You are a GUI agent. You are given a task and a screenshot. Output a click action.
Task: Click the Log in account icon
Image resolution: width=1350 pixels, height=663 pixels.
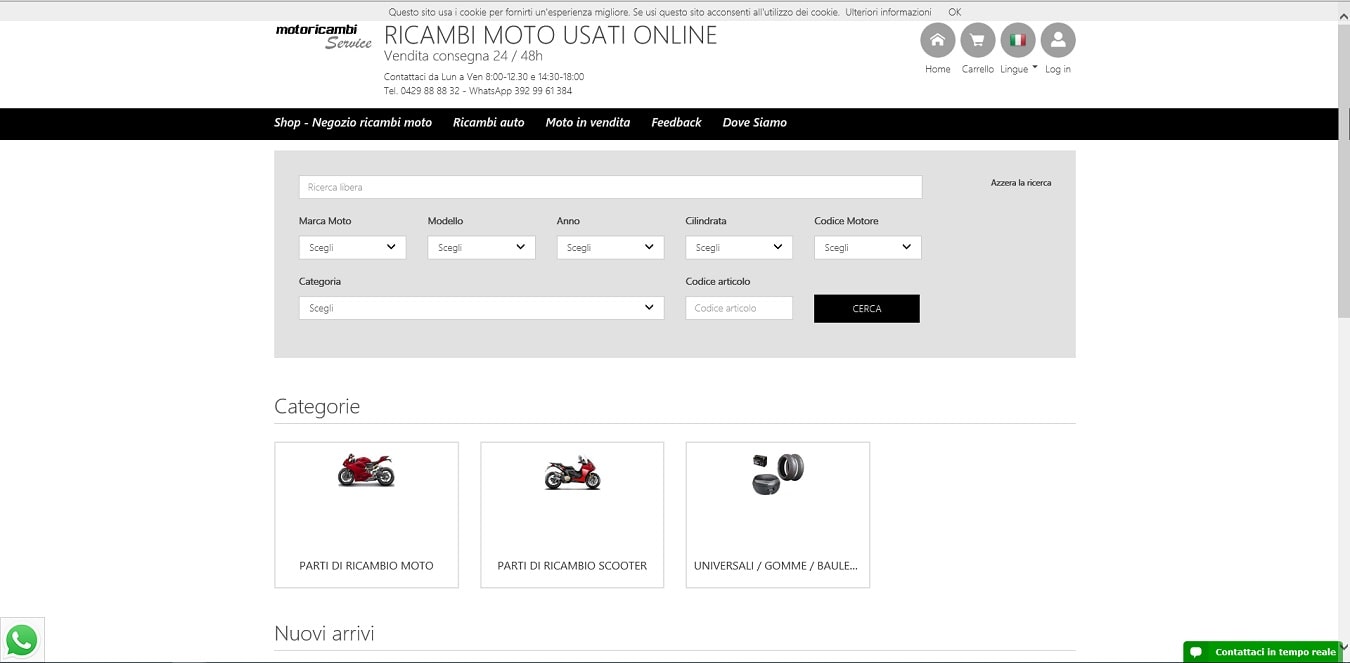tap(1057, 41)
